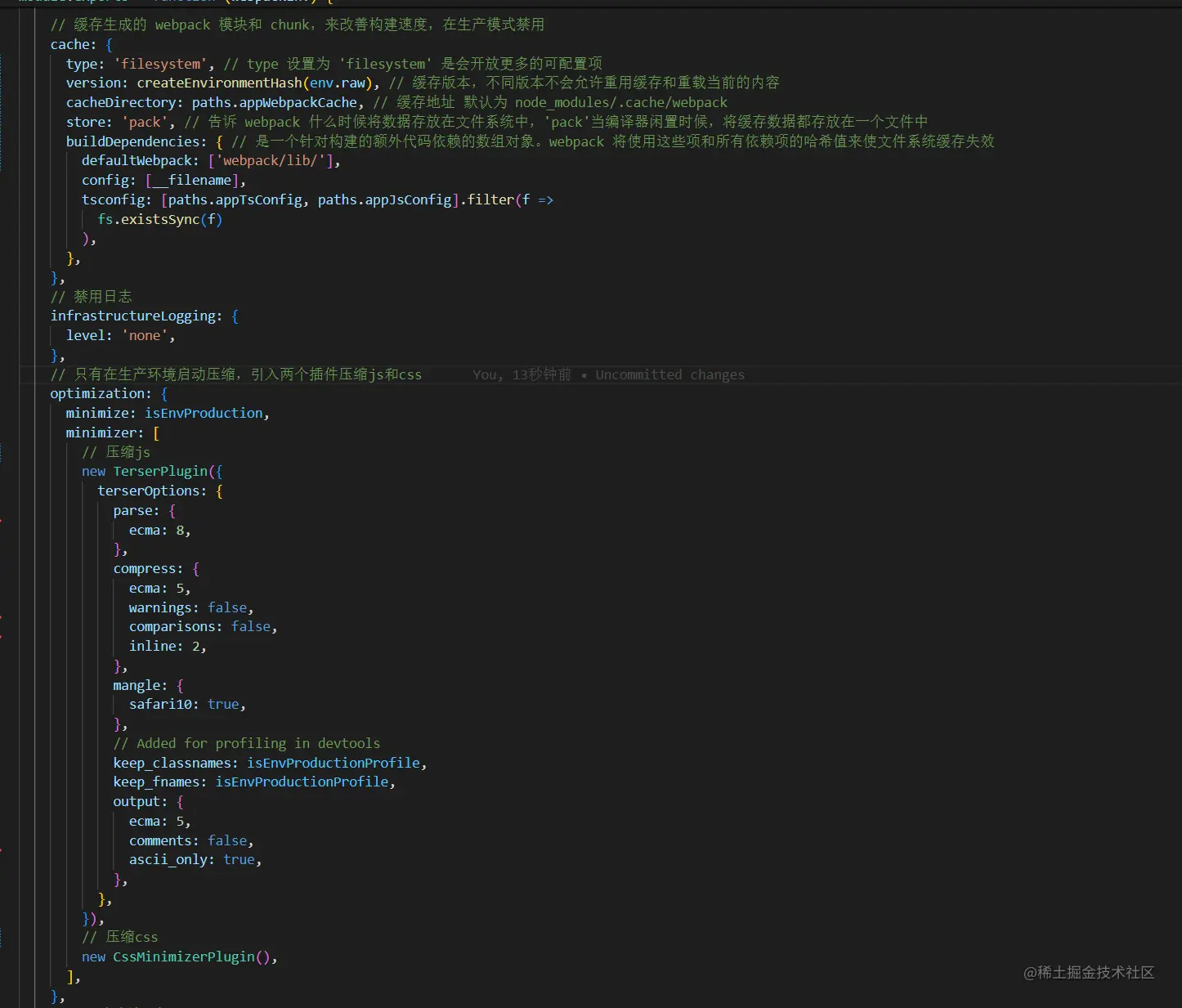This screenshot has height=1008, width=1182.
Task: Select paths.appJsConfig in the tsconfig array
Action: [385, 199]
